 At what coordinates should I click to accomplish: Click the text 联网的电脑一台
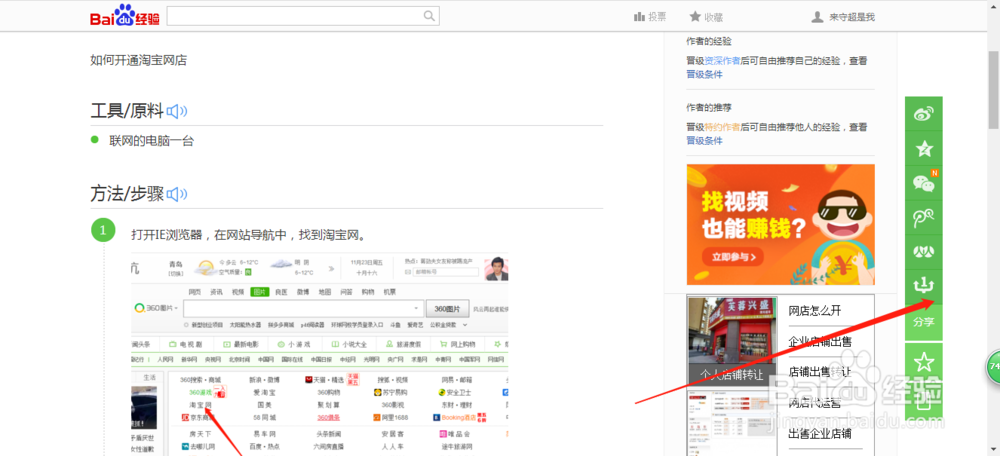151,141
